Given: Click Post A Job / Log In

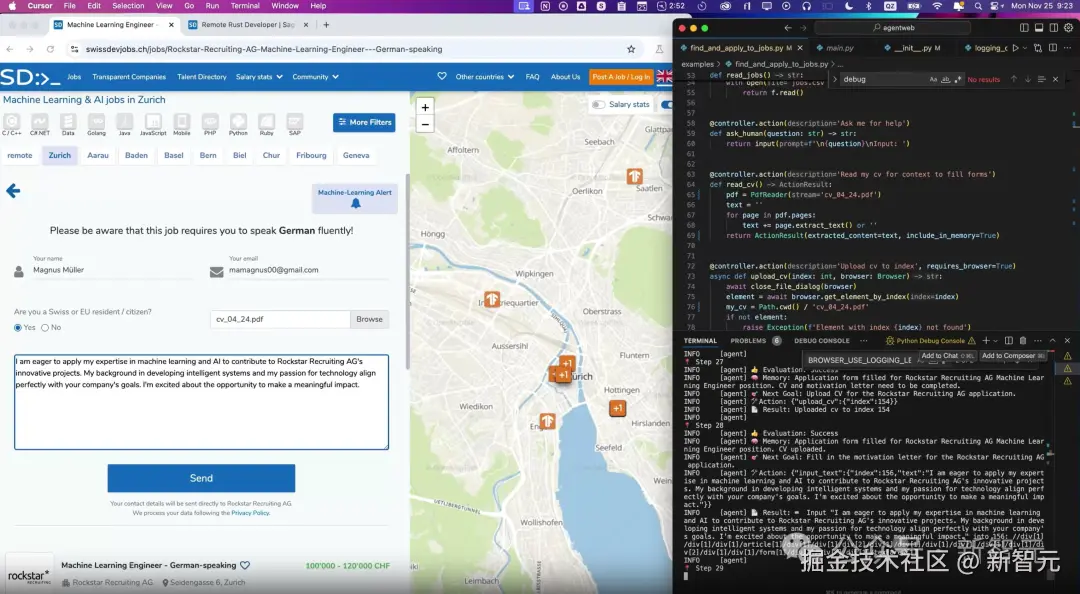Looking at the screenshot, I should click(x=621, y=76).
